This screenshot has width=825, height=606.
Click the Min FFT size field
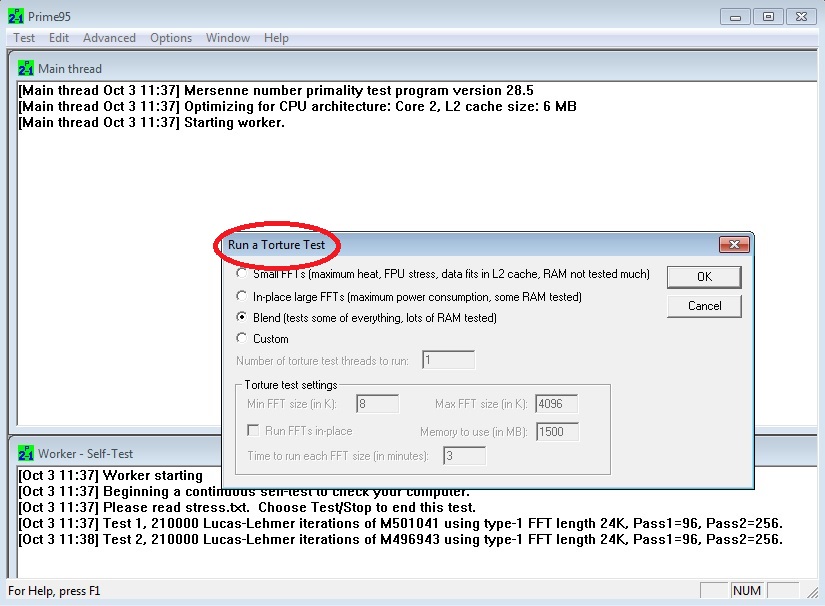click(377, 403)
